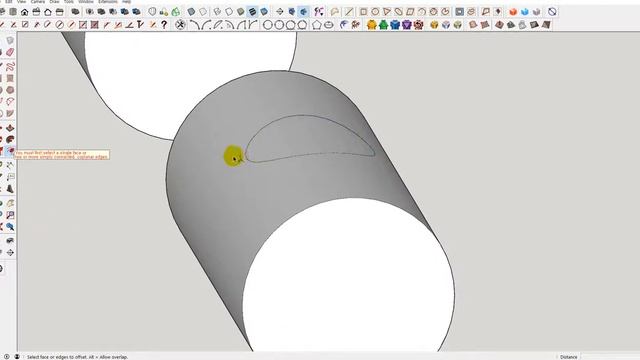Select the Push/Pull tool in left toolbar
Image resolution: width=640 pixels, height=360 pixels.
[10, 128]
